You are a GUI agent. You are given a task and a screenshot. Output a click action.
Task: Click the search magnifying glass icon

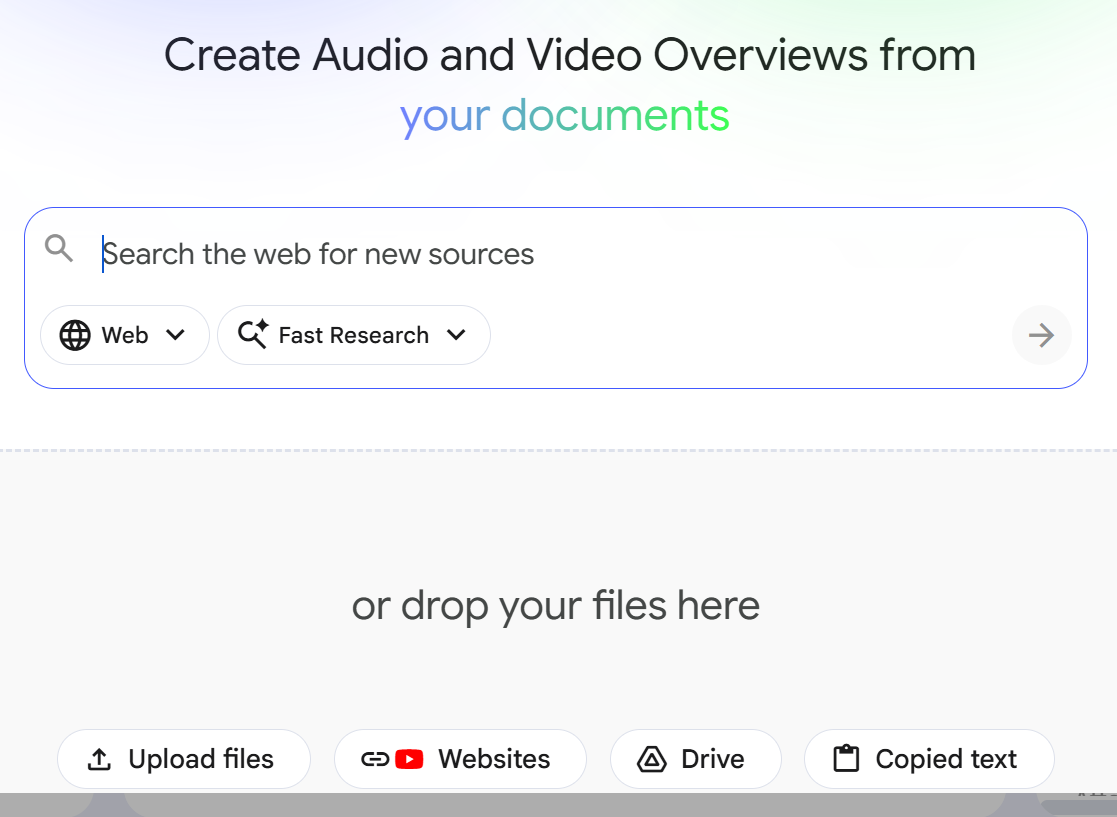58,249
